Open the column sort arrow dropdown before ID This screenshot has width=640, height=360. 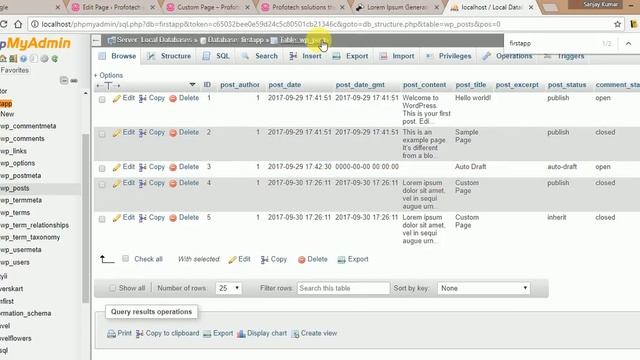pyautogui.click(x=192, y=84)
